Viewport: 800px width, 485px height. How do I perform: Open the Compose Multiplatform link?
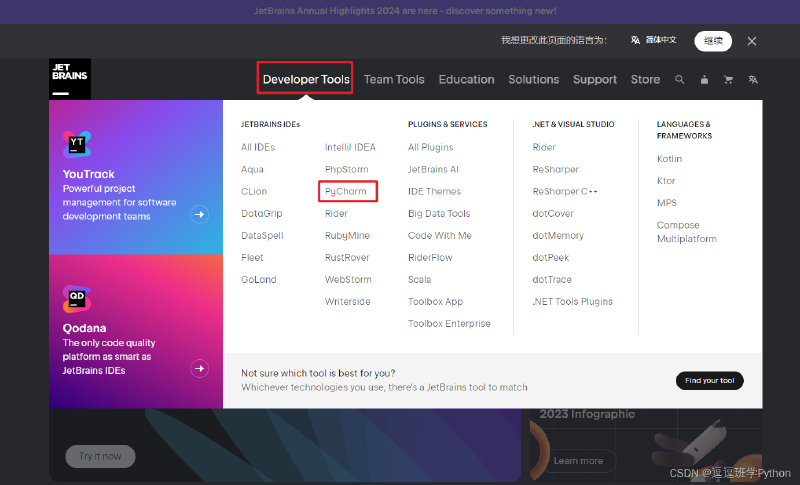point(686,232)
